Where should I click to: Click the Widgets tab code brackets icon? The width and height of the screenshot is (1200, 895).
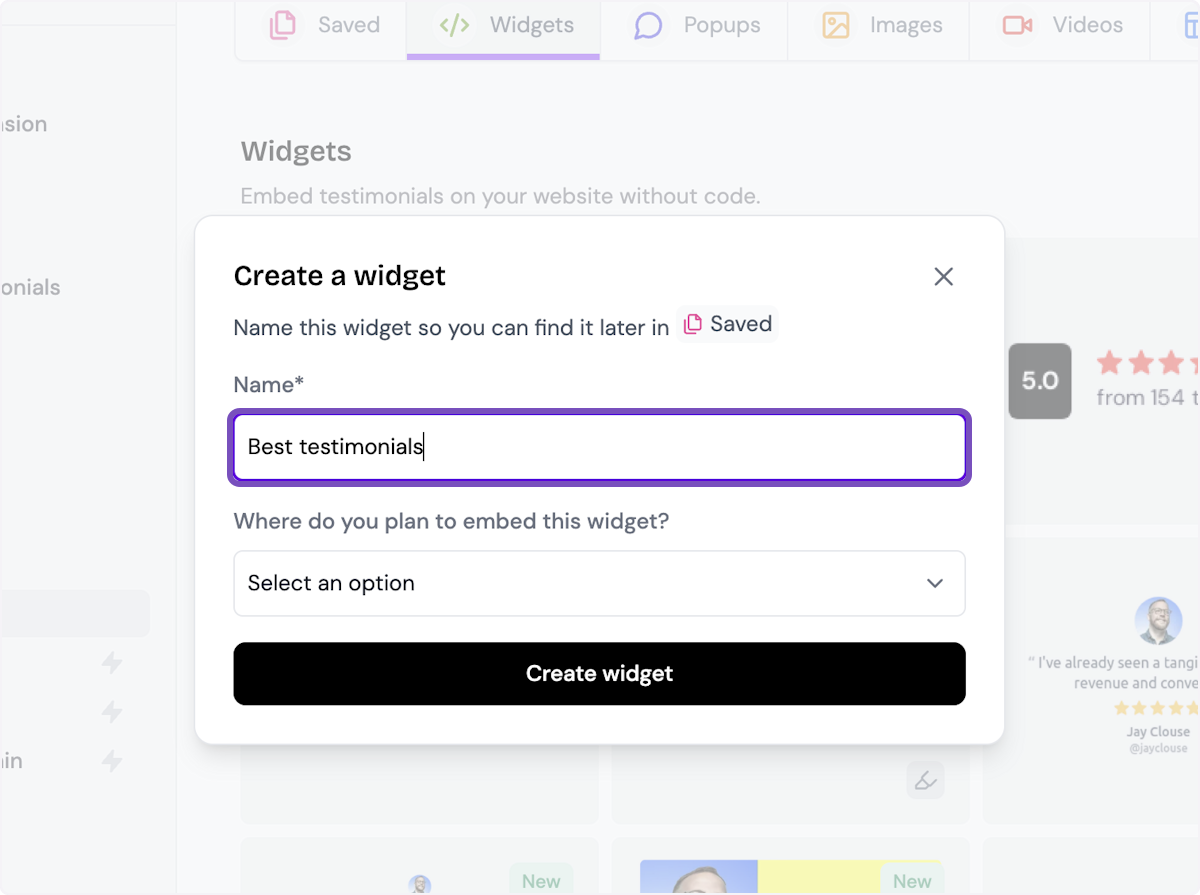pos(455,25)
